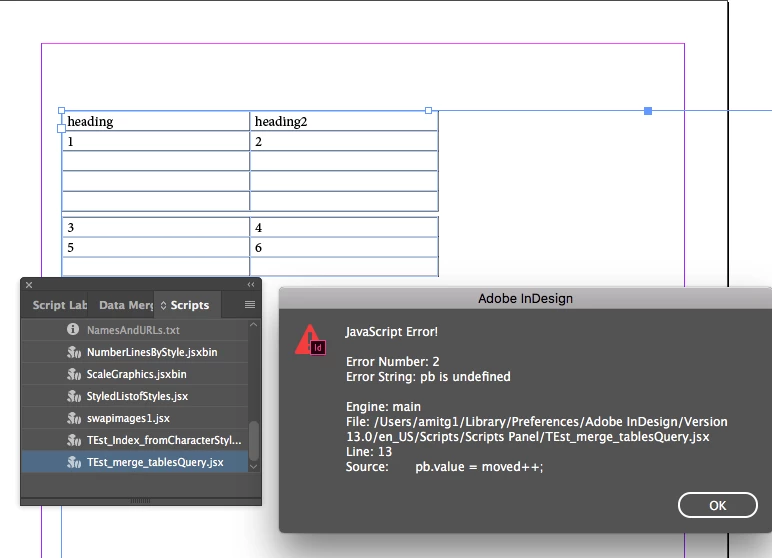The width and height of the screenshot is (772, 558).
Task: Click script icon next to TEst_merge_tablesQuery.jsx
Action: [x=74, y=462]
